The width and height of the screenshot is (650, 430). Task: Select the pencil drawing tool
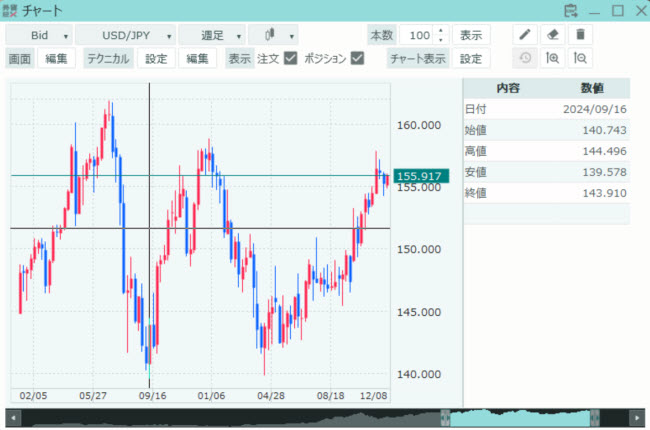pyautogui.click(x=524, y=35)
